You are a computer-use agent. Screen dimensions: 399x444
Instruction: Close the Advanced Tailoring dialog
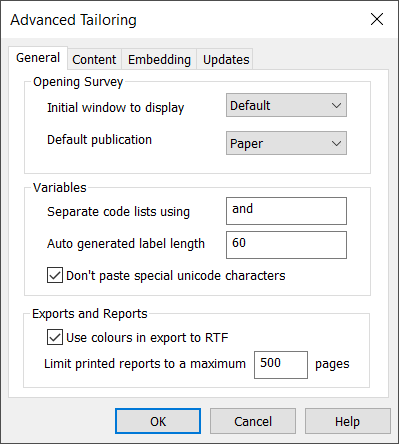377,19
